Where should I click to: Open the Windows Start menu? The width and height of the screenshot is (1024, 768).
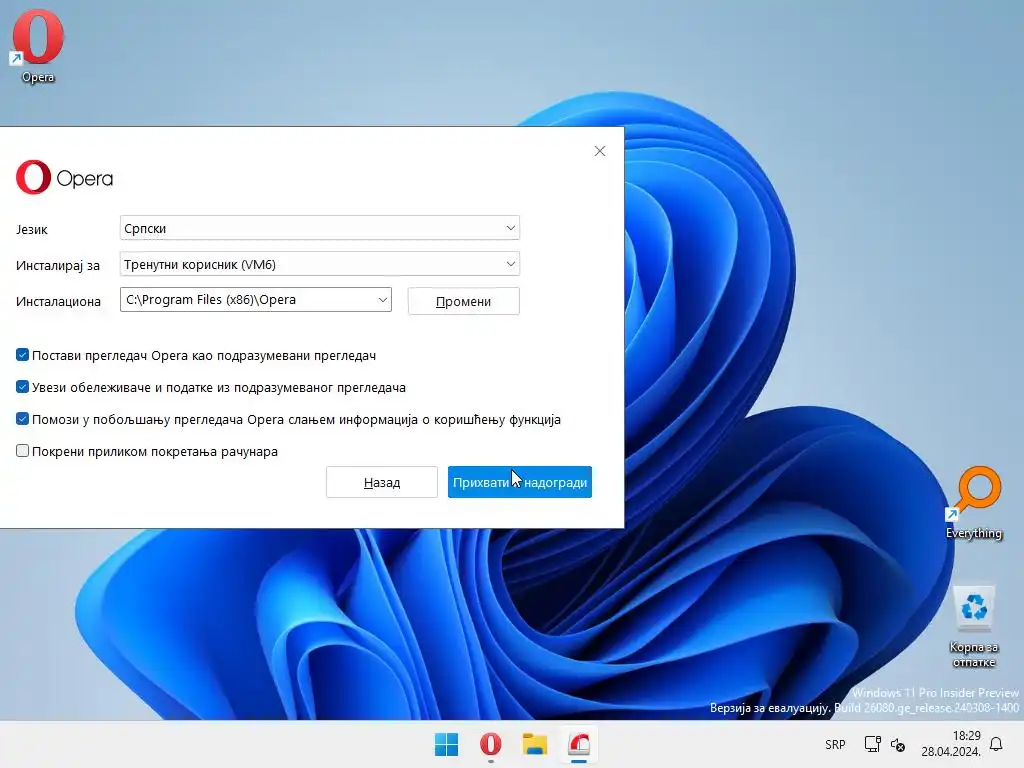pos(447,744)
